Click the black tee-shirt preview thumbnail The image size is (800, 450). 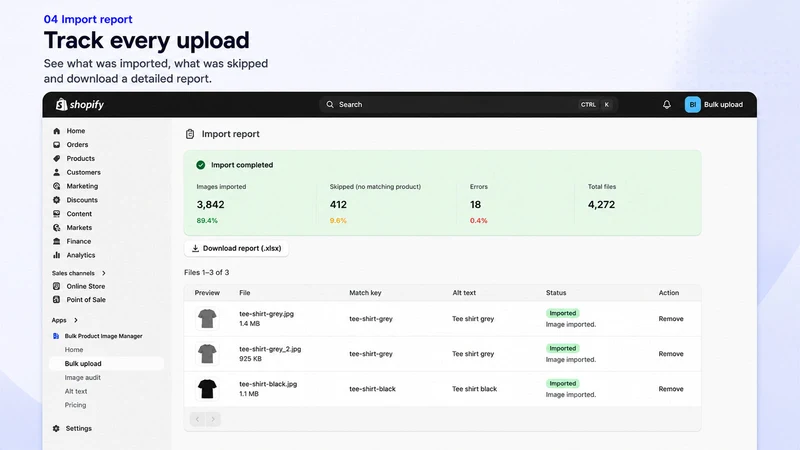(x=207, y=389)
